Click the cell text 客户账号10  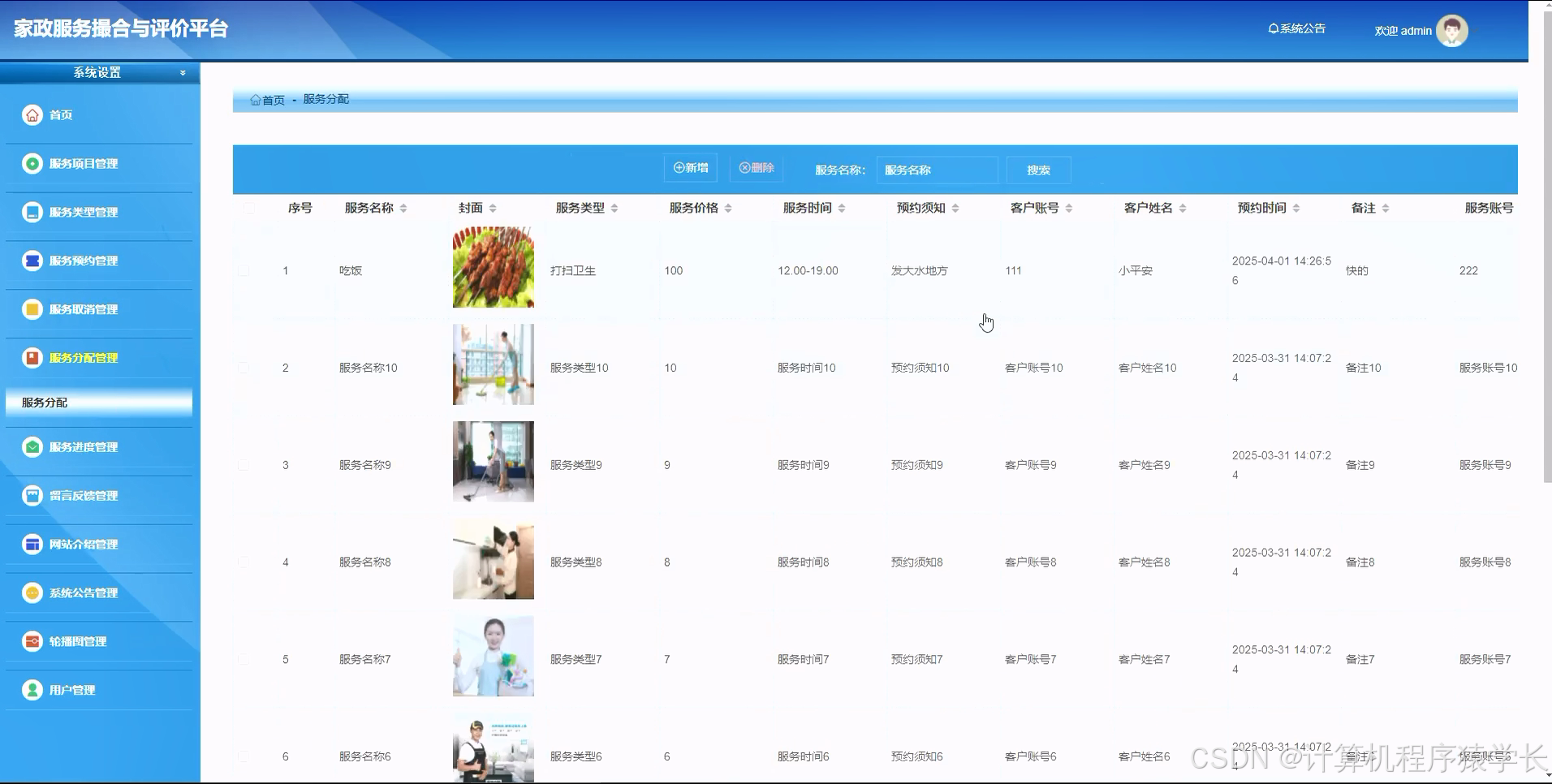[1034, 368]
